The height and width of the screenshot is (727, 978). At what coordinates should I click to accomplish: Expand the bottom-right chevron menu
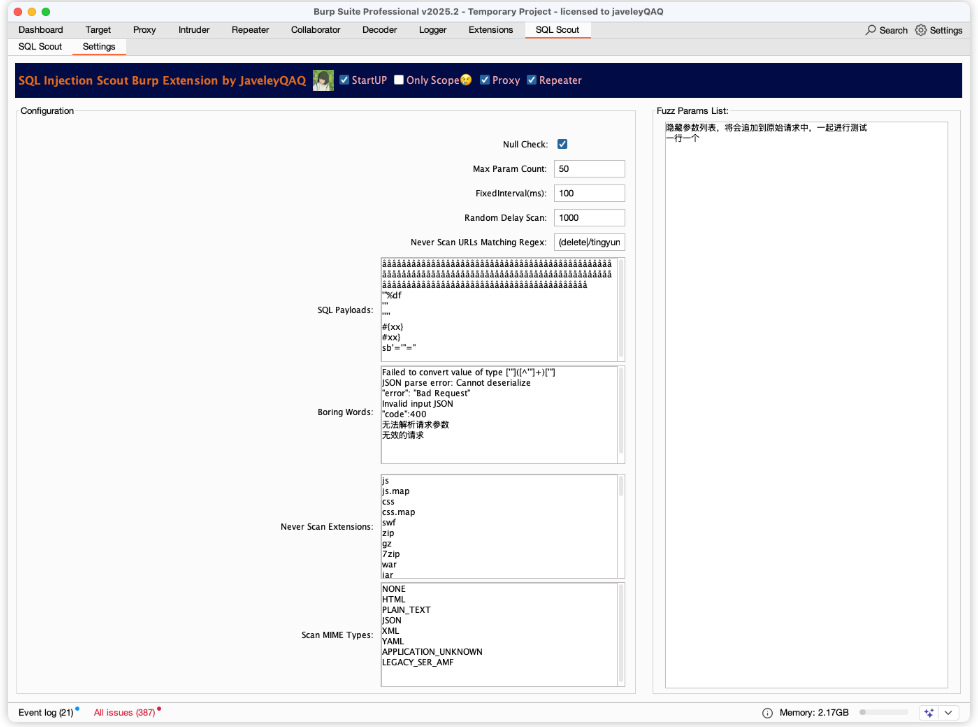tap(948, 713)
